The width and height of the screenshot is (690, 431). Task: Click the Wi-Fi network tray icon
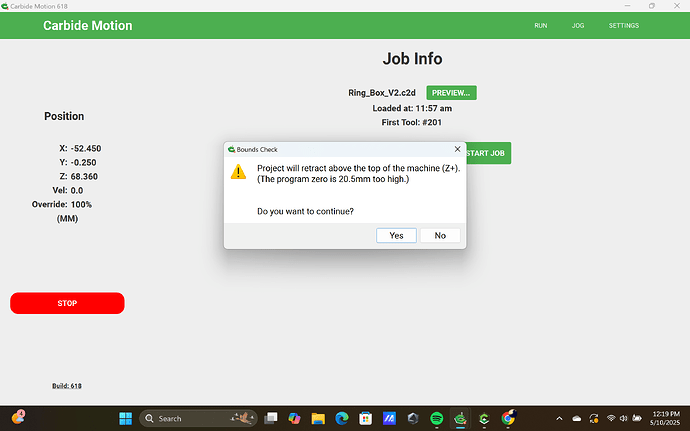pyautogui.click(x=611, y=418)
